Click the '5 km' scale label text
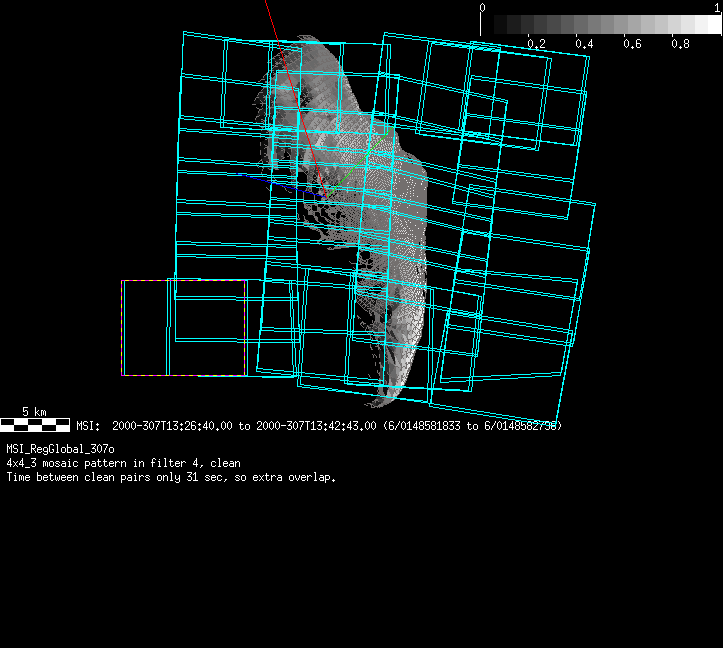Screen dimensions: 723x648 tap(34, 412)
